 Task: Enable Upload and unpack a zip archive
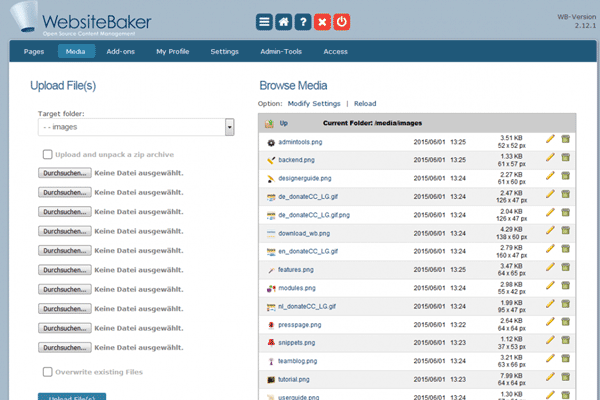pyautogui.click(x=47, y=154)
